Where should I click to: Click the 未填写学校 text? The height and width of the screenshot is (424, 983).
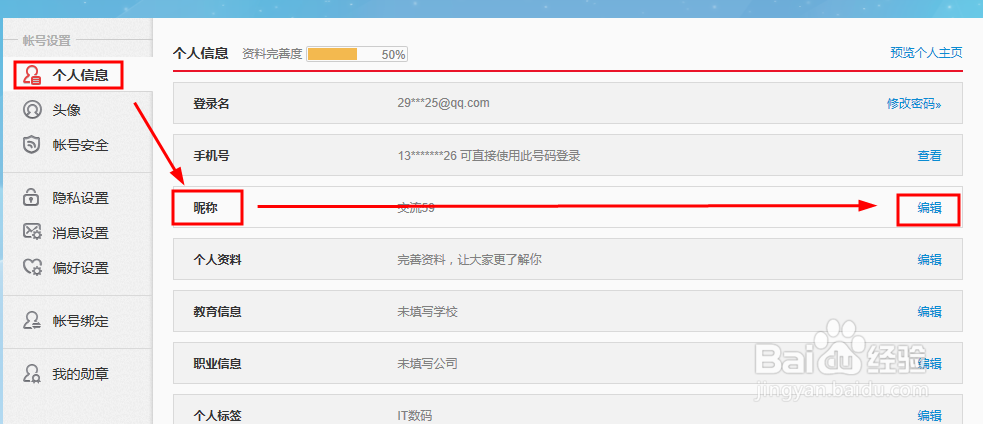click(428, 311)
